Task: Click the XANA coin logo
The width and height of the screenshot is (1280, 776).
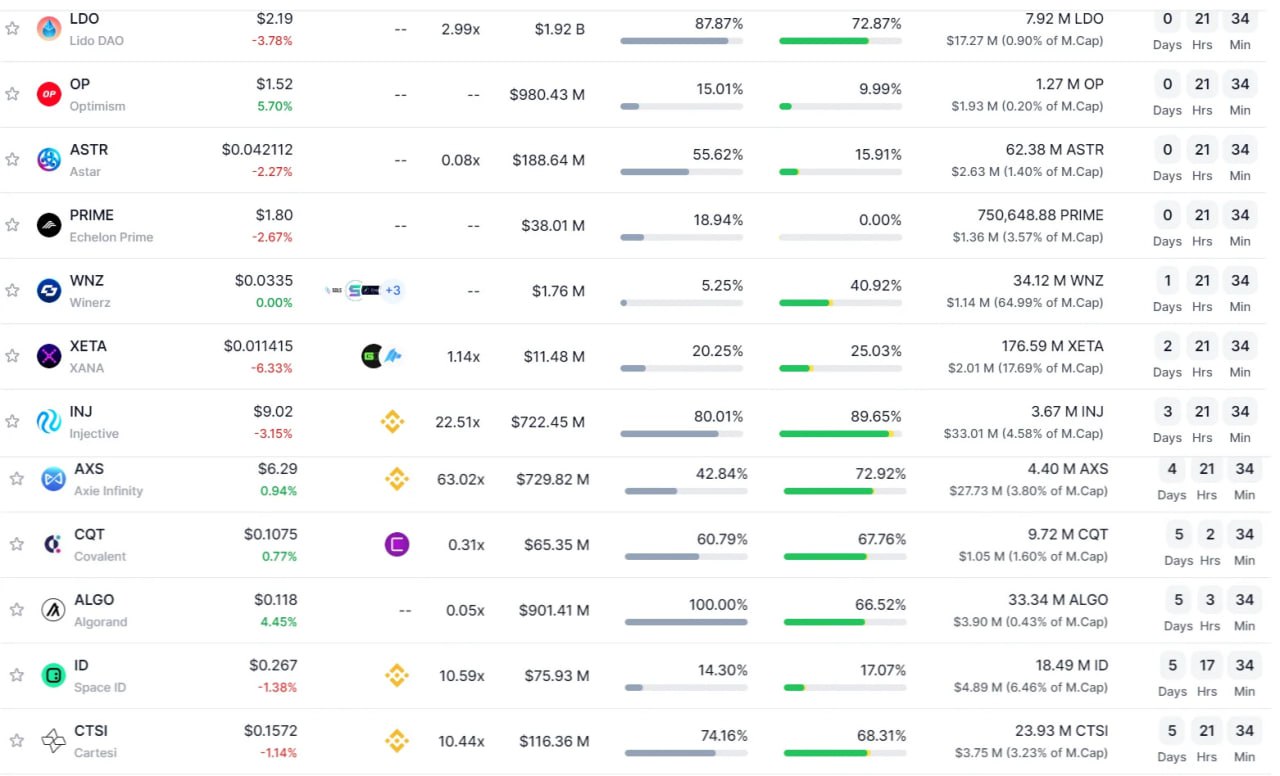Action: click(48, 356)
